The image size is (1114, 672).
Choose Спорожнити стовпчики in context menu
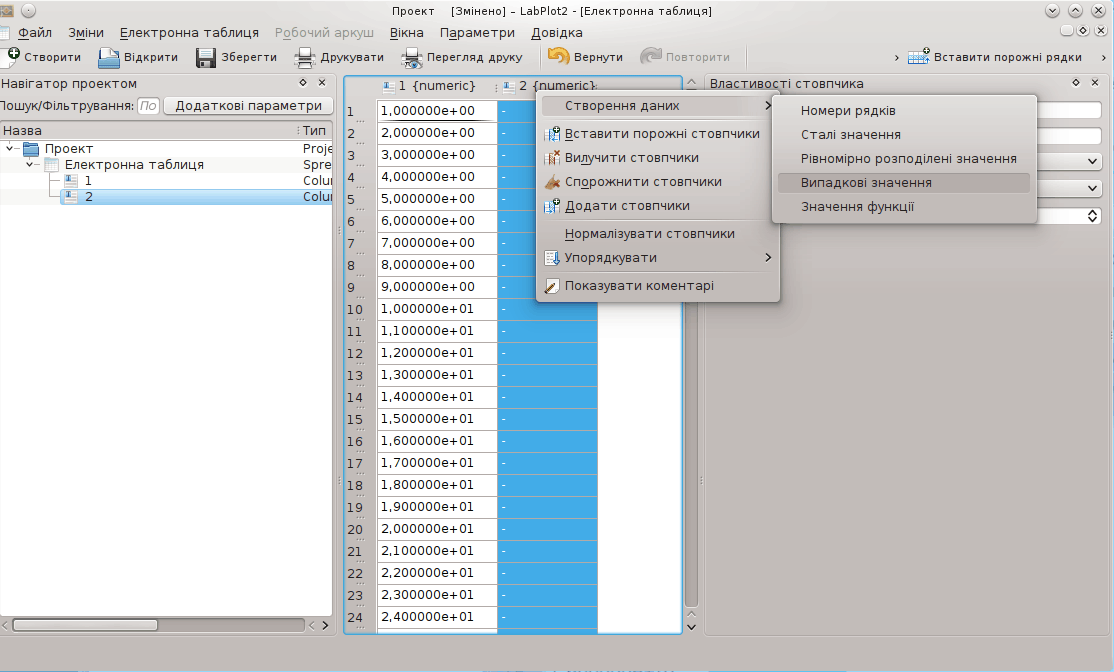(642, 182)
